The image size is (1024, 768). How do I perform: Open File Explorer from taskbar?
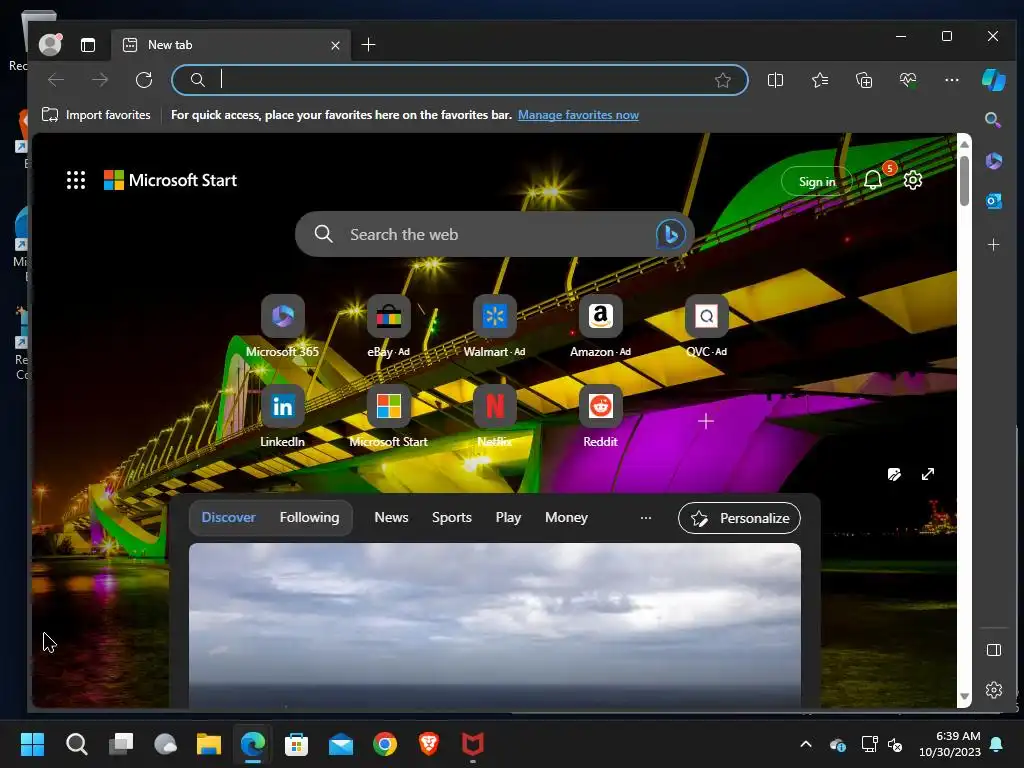pyautogui.click(x=209, y=744)
